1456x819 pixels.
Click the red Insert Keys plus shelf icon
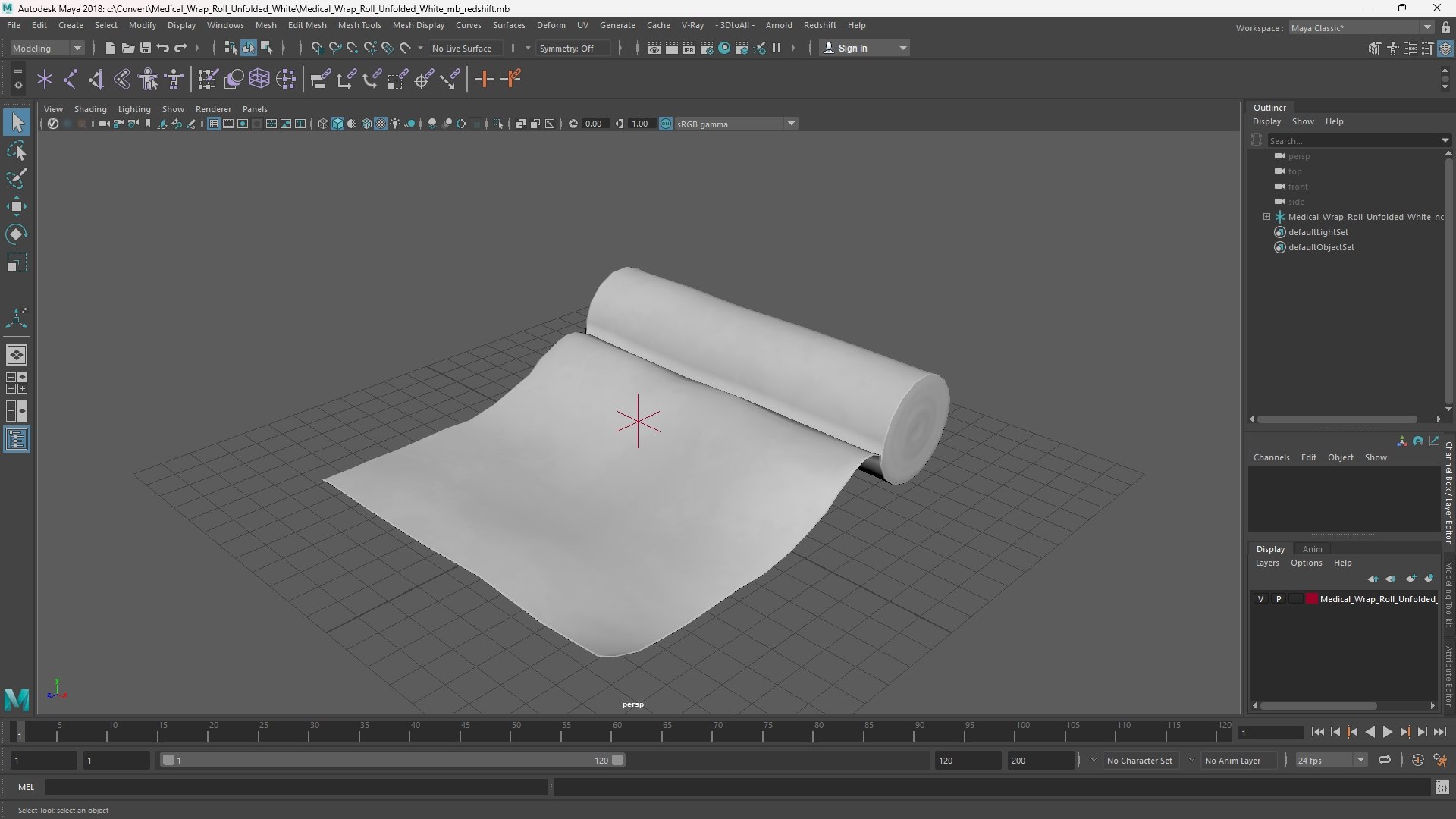[484, 79]
